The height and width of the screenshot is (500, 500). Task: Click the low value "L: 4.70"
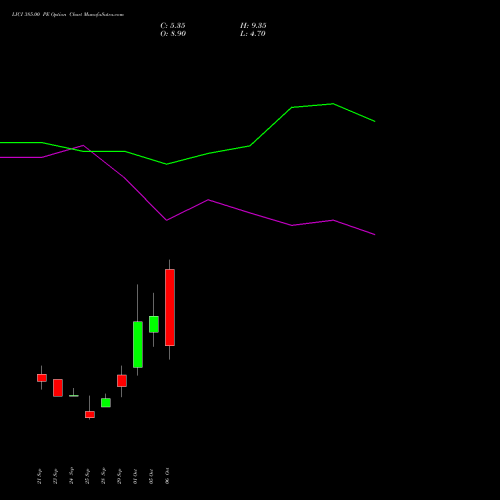click(253, 34)
